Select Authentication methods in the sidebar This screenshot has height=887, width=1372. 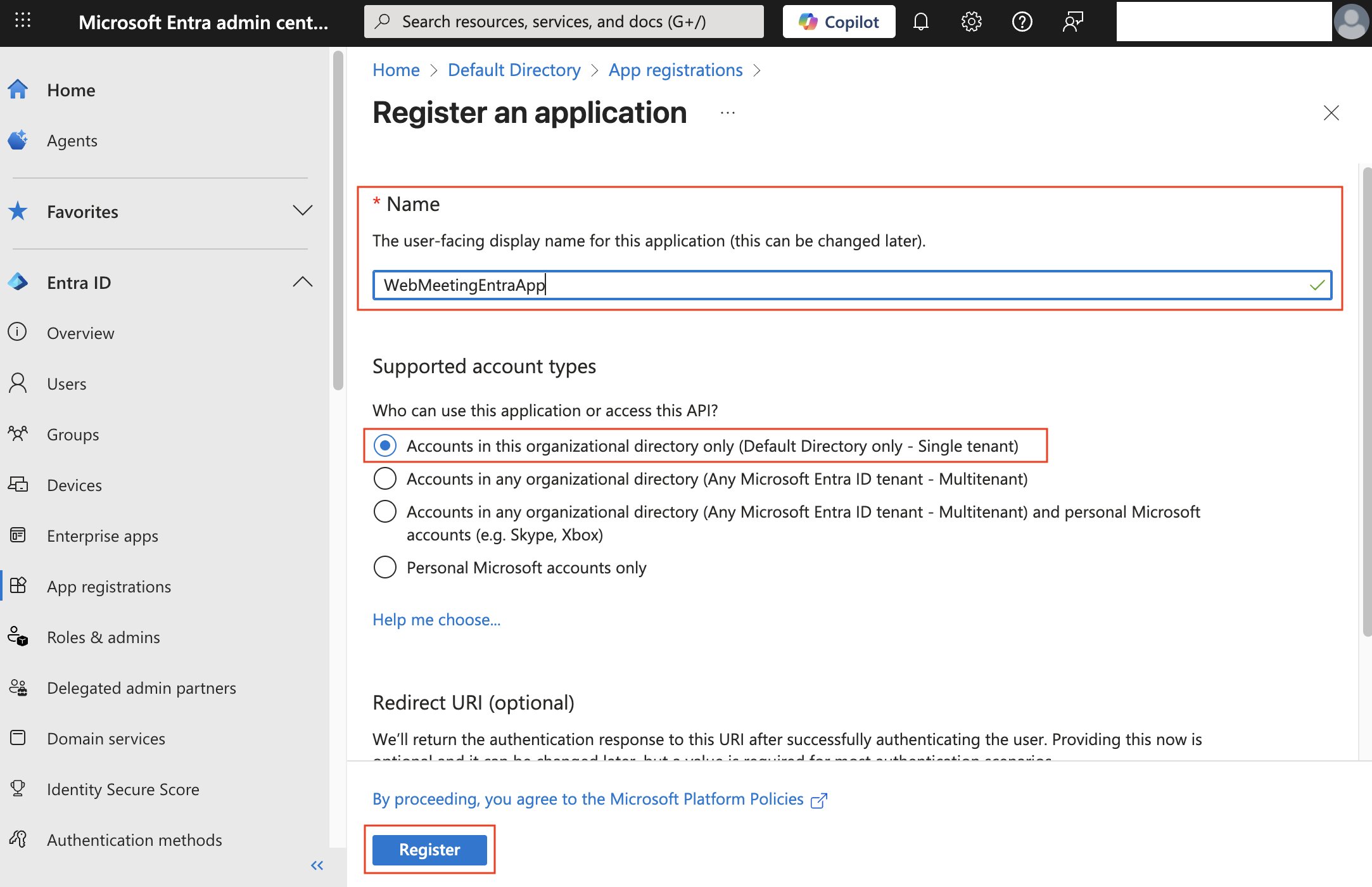pyautogui.click(x=134, y=839)
